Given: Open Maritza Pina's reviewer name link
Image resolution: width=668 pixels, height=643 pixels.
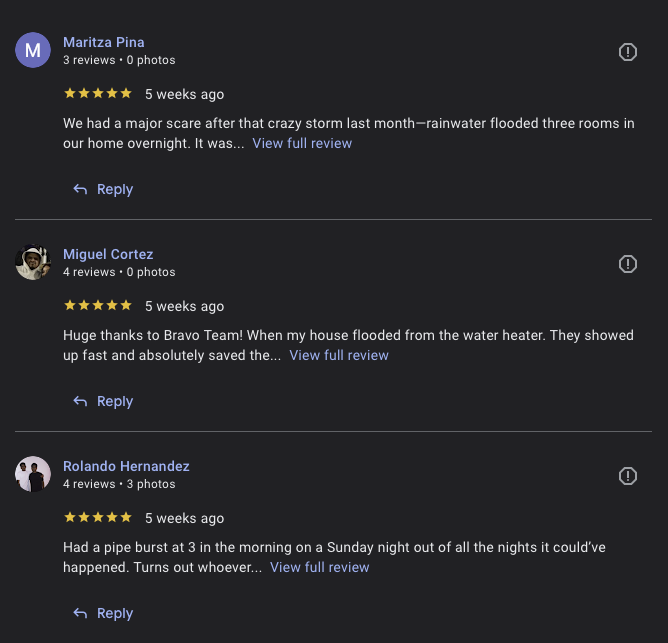Looking at the screenshot, I should click(104, 42).
